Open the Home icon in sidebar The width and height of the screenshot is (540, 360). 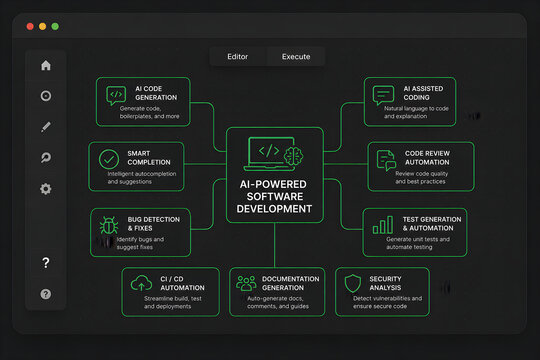pos(46,65)
